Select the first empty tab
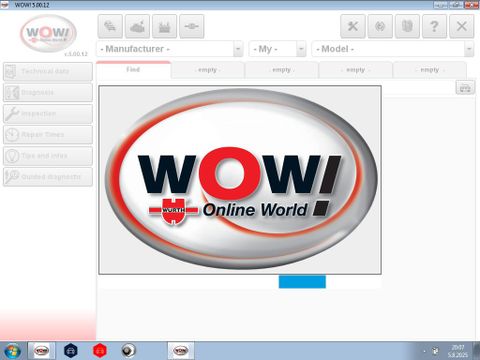 pos(208,70)
